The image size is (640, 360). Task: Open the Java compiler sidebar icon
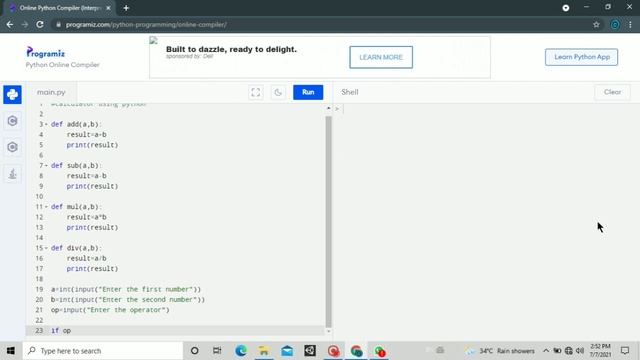point(12,174)
